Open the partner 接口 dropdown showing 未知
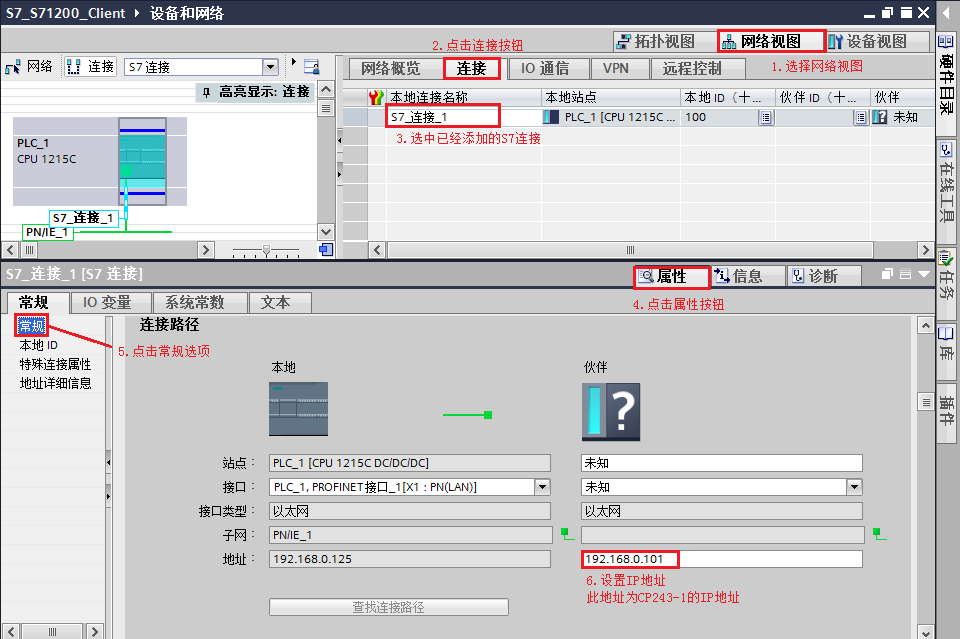 (x=854, y=487)
